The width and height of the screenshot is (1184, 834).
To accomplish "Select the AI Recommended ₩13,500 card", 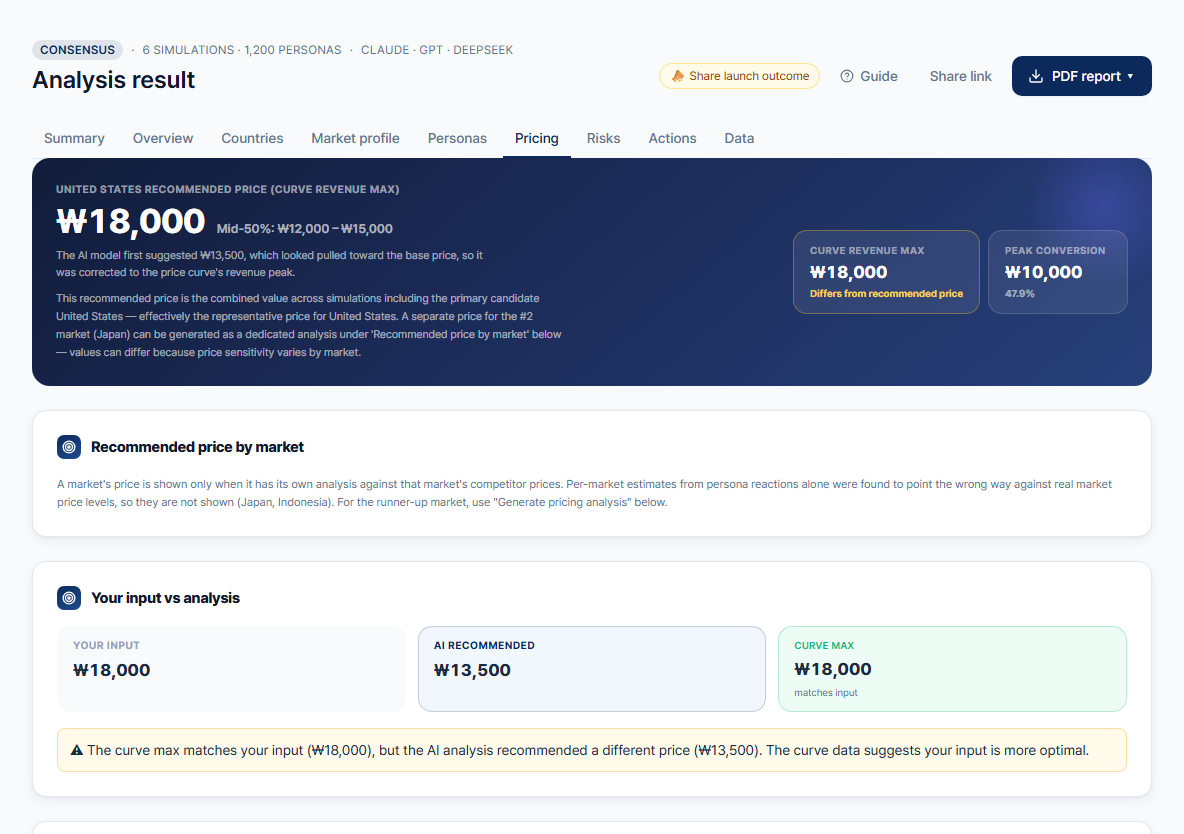I will pyautogui.click(x=592, y=669).
